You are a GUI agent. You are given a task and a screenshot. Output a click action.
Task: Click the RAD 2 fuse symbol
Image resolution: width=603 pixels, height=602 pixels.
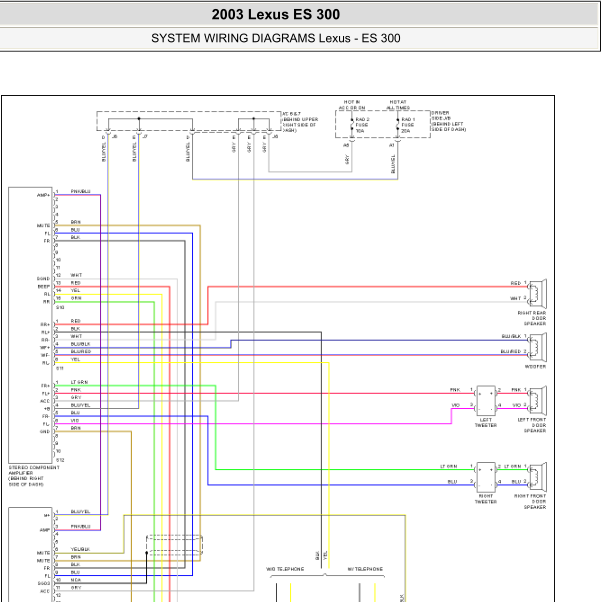[x=352, y=124]
